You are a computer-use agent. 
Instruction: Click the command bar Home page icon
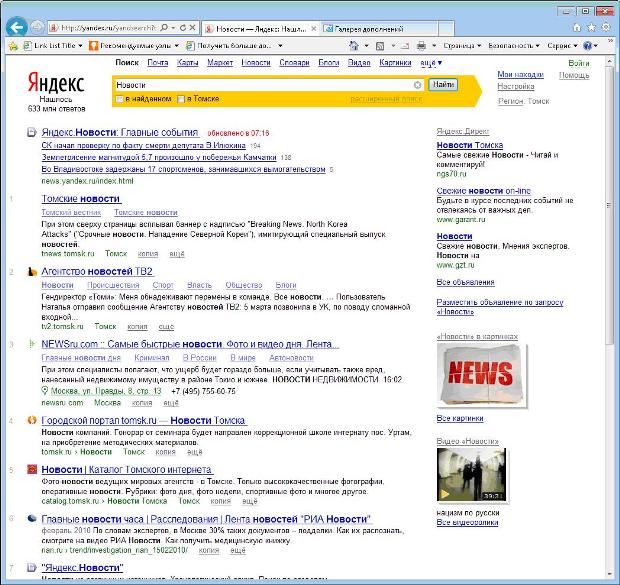[x=354, y=46]
